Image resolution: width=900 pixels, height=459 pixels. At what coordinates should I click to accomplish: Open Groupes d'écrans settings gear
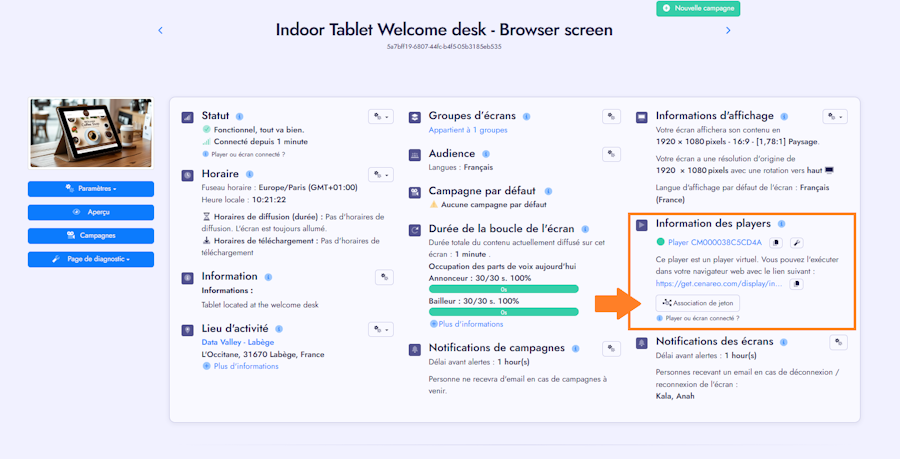(x=611, y=116)
